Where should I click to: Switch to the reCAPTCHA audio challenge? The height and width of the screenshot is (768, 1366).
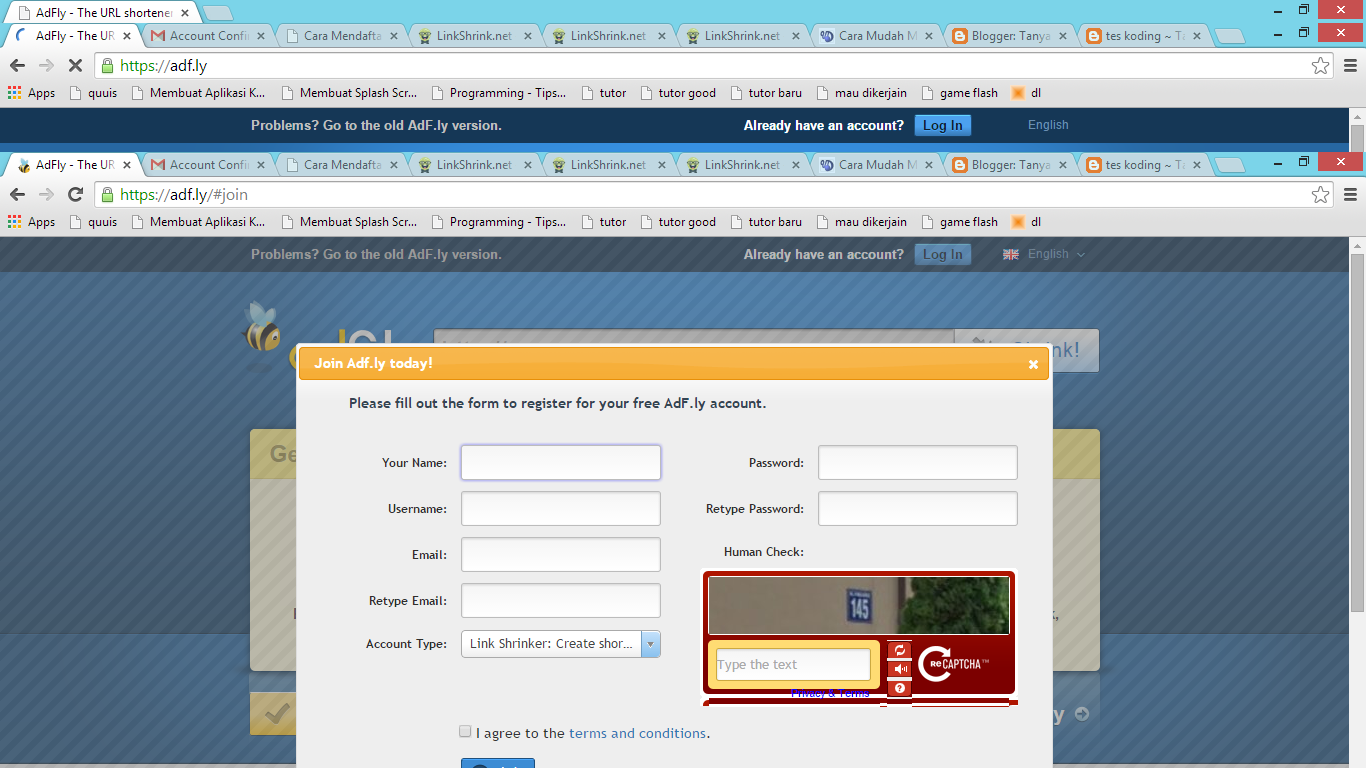pos(899,669)
